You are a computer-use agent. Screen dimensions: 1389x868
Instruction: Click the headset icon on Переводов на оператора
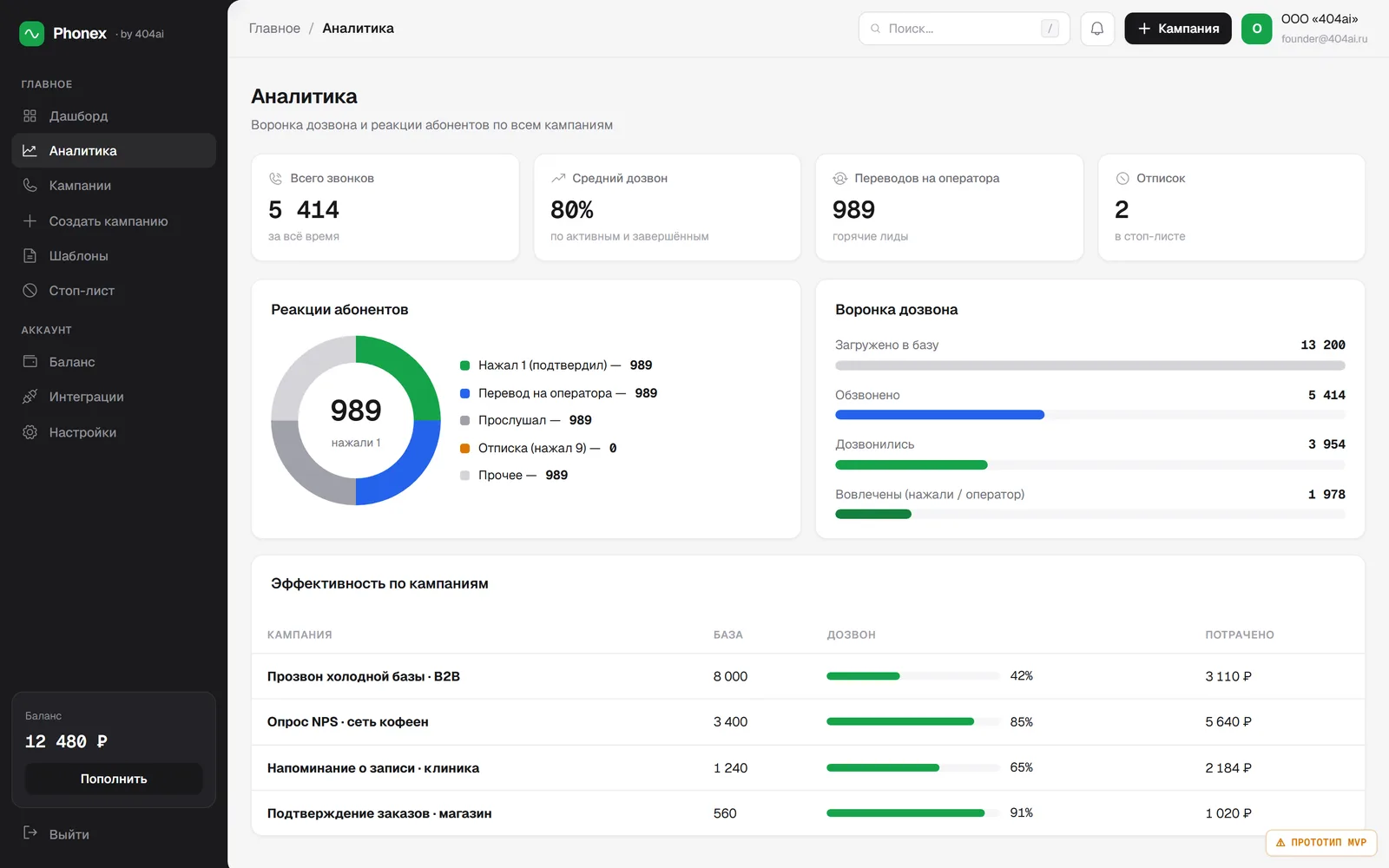point(839,178)
